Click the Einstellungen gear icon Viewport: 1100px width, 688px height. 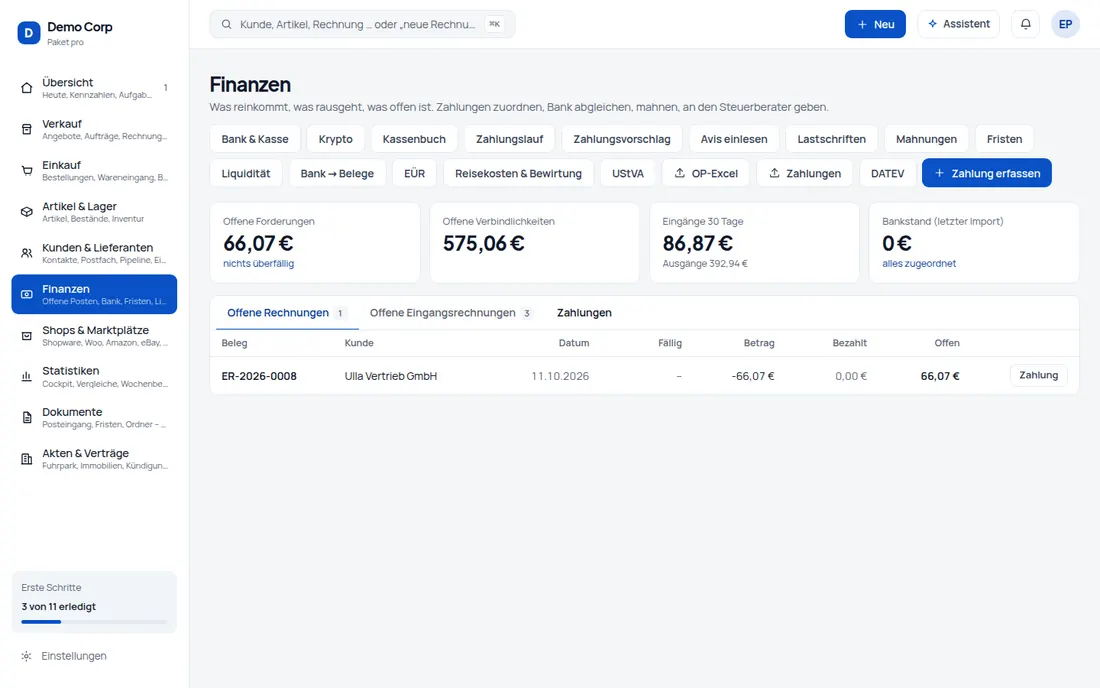click(27, 656)
